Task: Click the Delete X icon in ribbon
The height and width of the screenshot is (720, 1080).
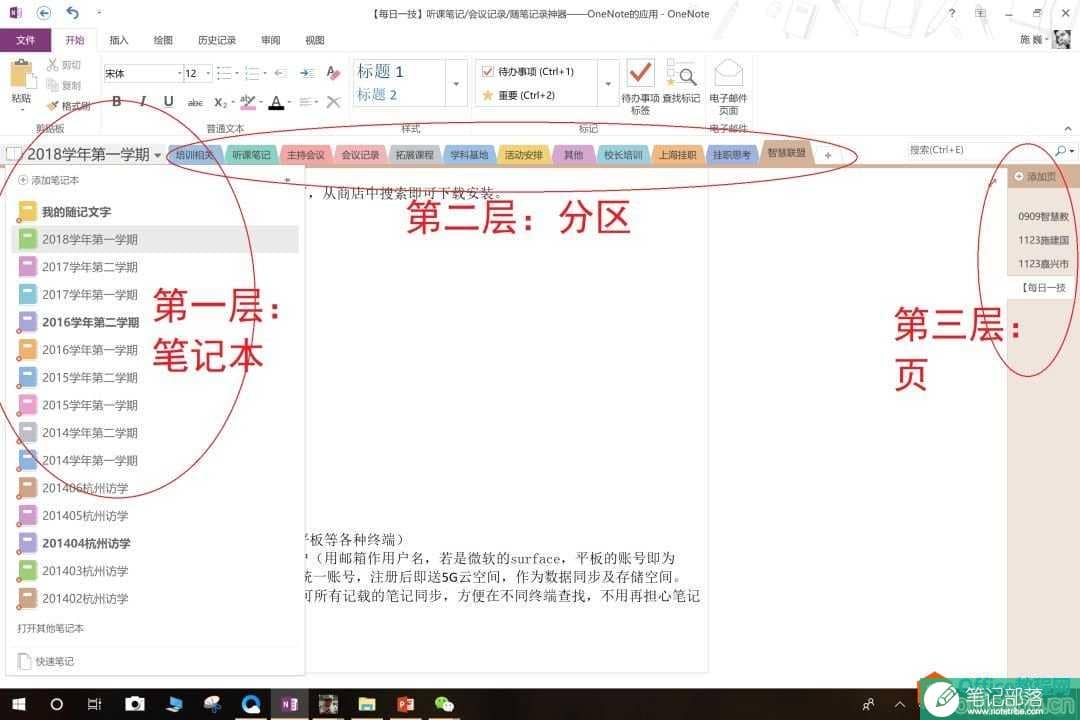Action: [x=333, y=102]
